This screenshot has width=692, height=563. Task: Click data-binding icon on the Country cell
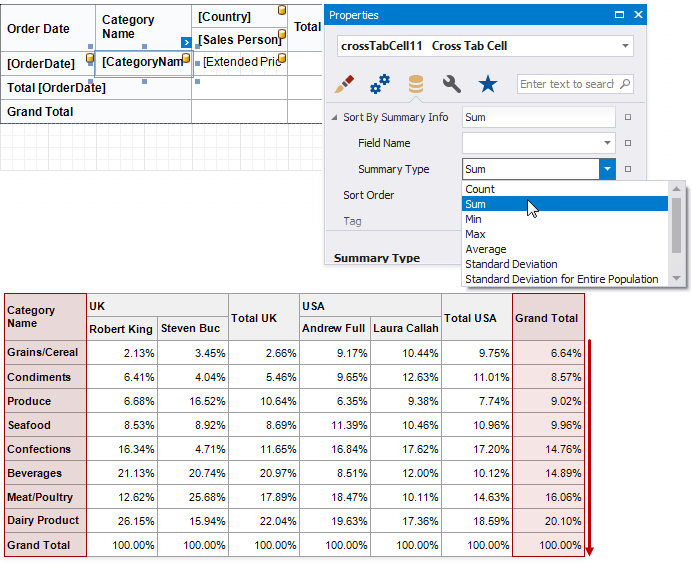(x=281, y=12)
